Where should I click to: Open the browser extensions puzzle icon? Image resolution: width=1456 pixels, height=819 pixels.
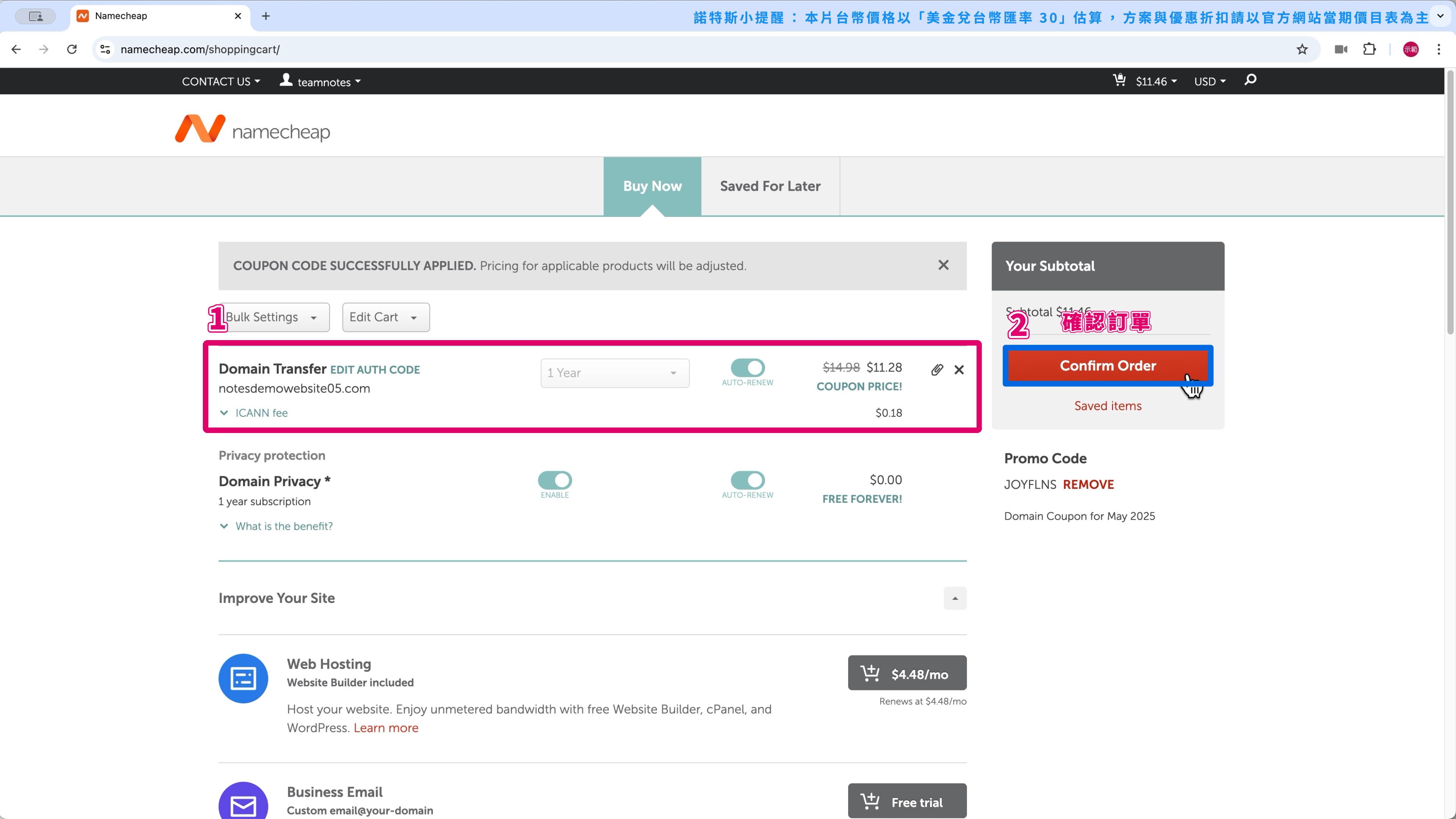pyautogui.click(x=1369, y=49)
